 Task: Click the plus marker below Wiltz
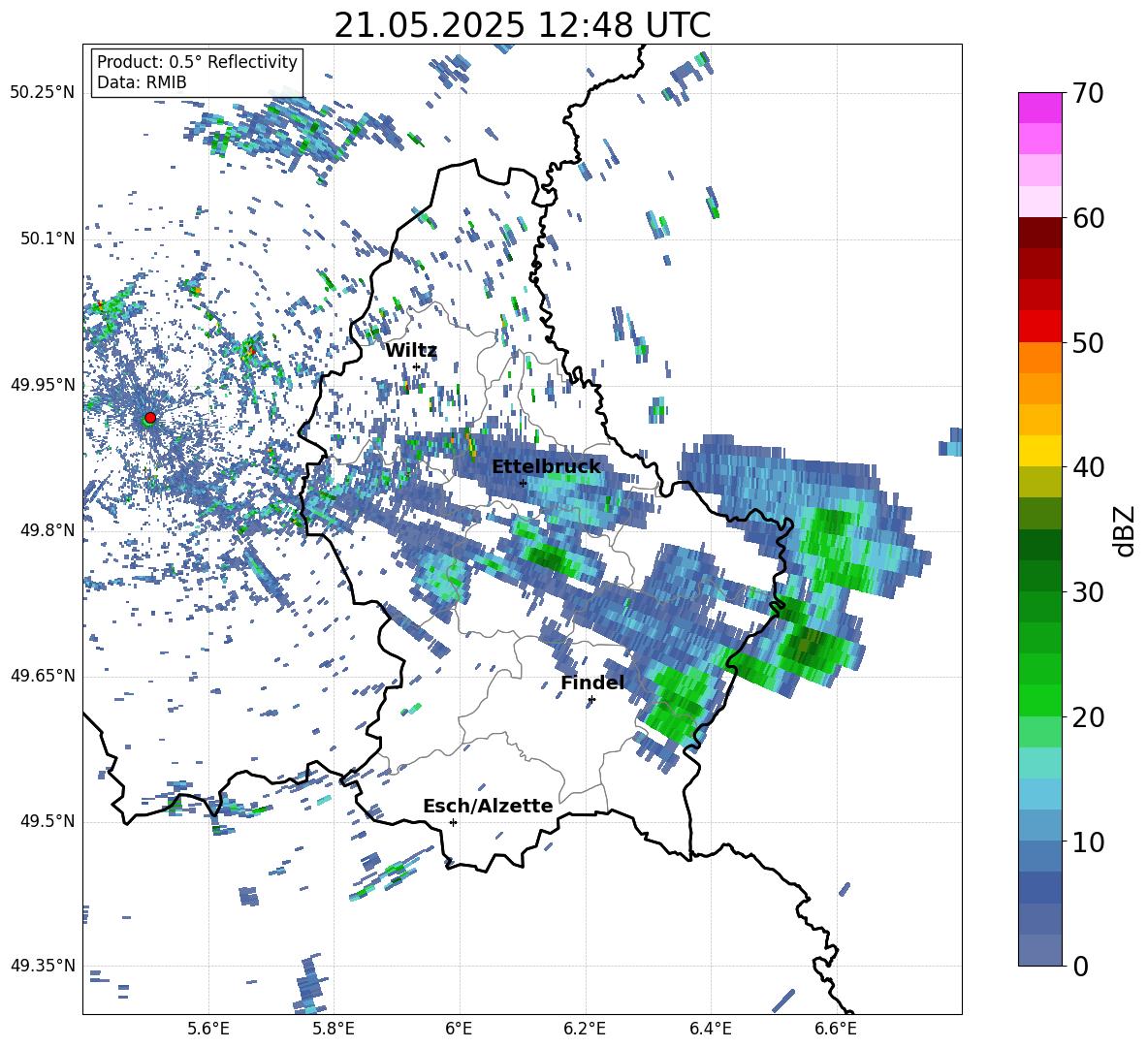(417, 367)
